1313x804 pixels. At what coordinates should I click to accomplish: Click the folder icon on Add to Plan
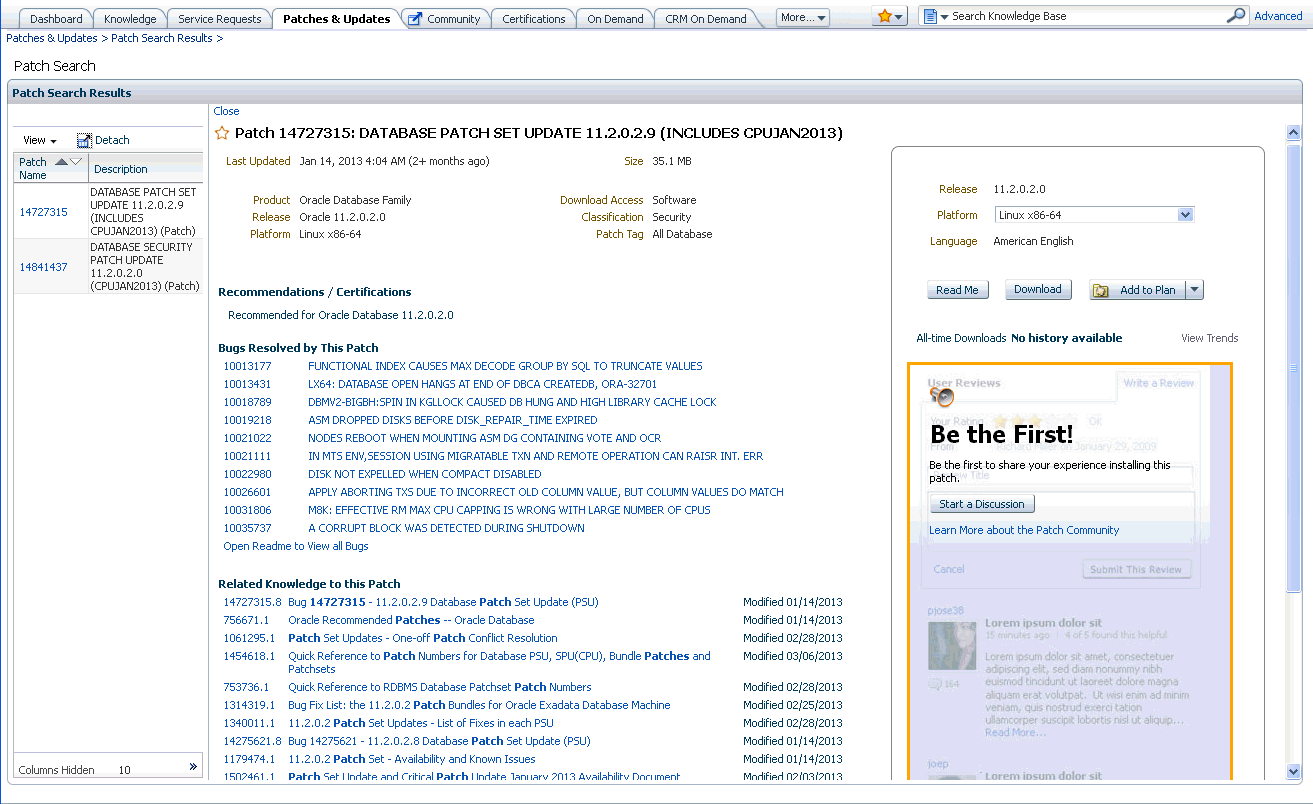(1101, 290)
